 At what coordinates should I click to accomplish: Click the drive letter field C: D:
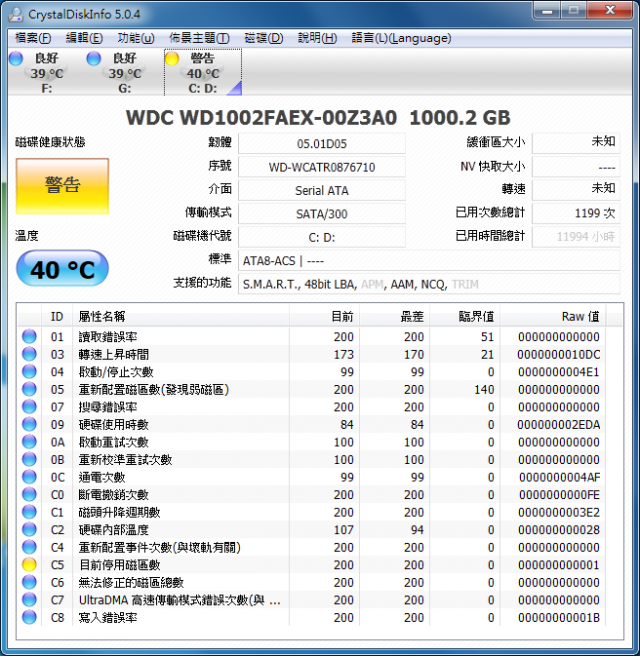pyautogui.click(x=322, y=238)
